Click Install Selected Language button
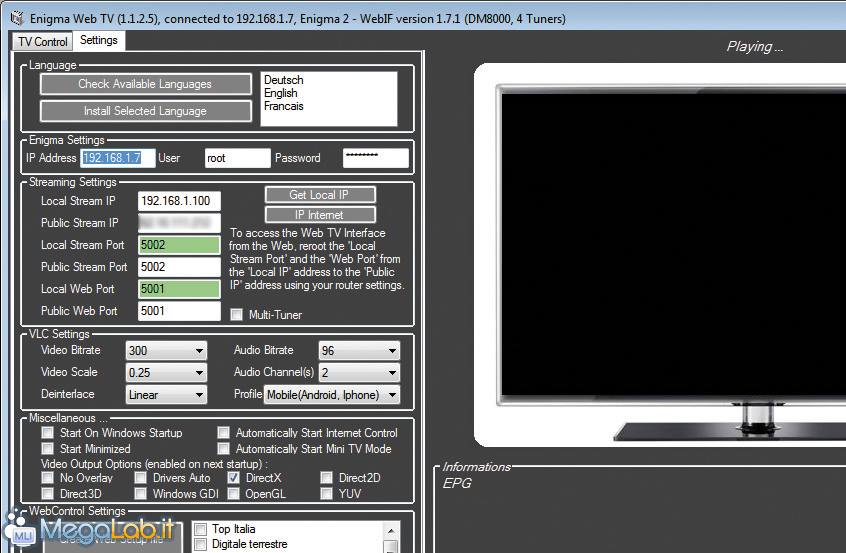Viewport: 846px width, 553px height. click(x=145, y=111)
